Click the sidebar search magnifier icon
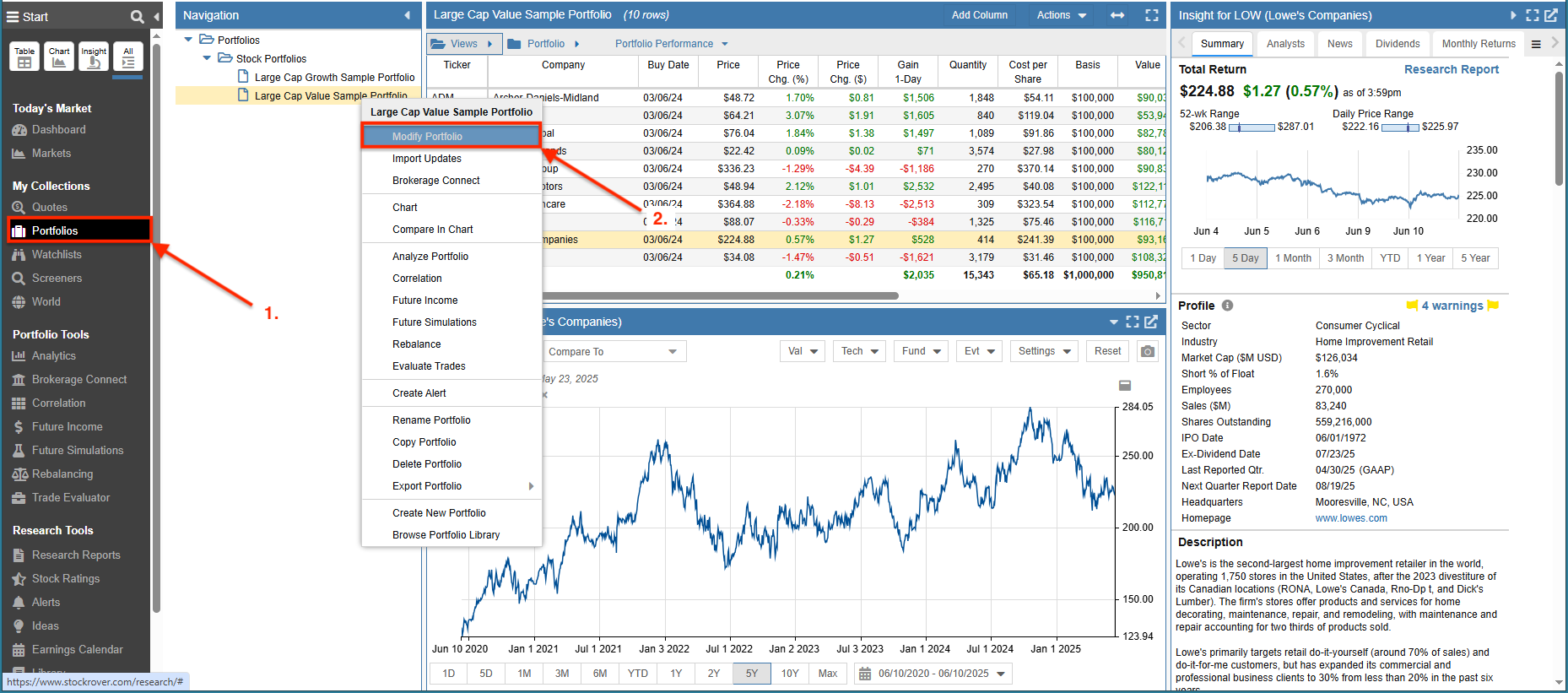Image resolution: width=1568 pixels, height=693 pixels. click(x=137, y=17)
